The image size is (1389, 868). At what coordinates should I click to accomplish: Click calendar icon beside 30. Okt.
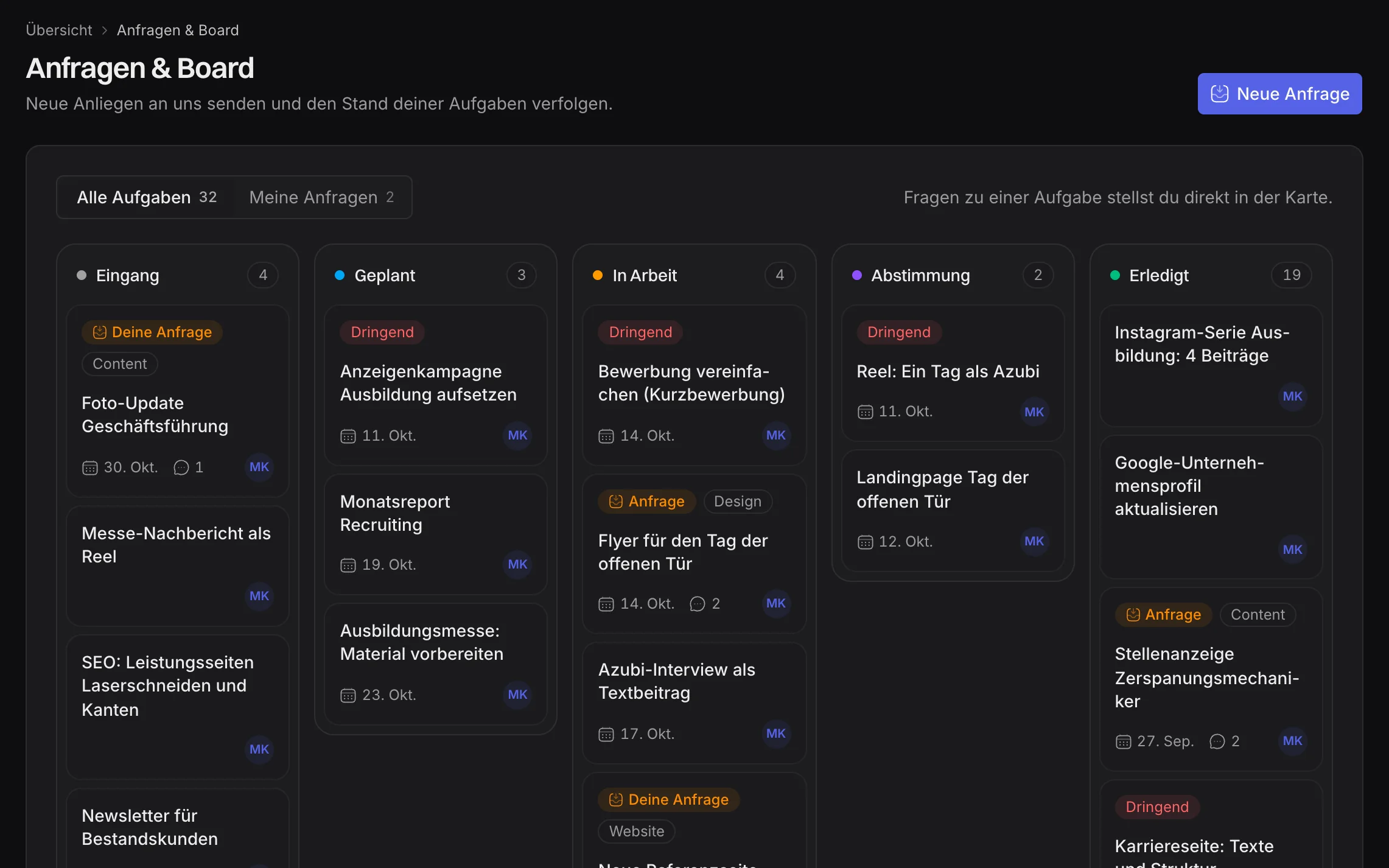(89, 467)
